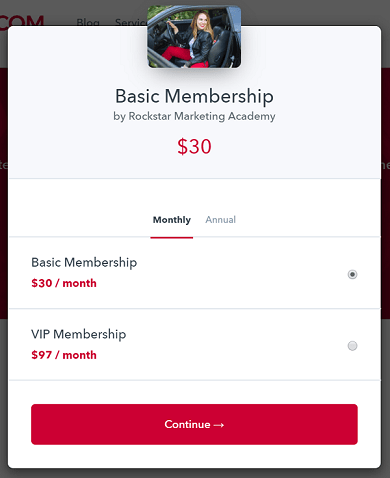
Task: Open the Blog link behind the dialog
Action: (88, 22)
